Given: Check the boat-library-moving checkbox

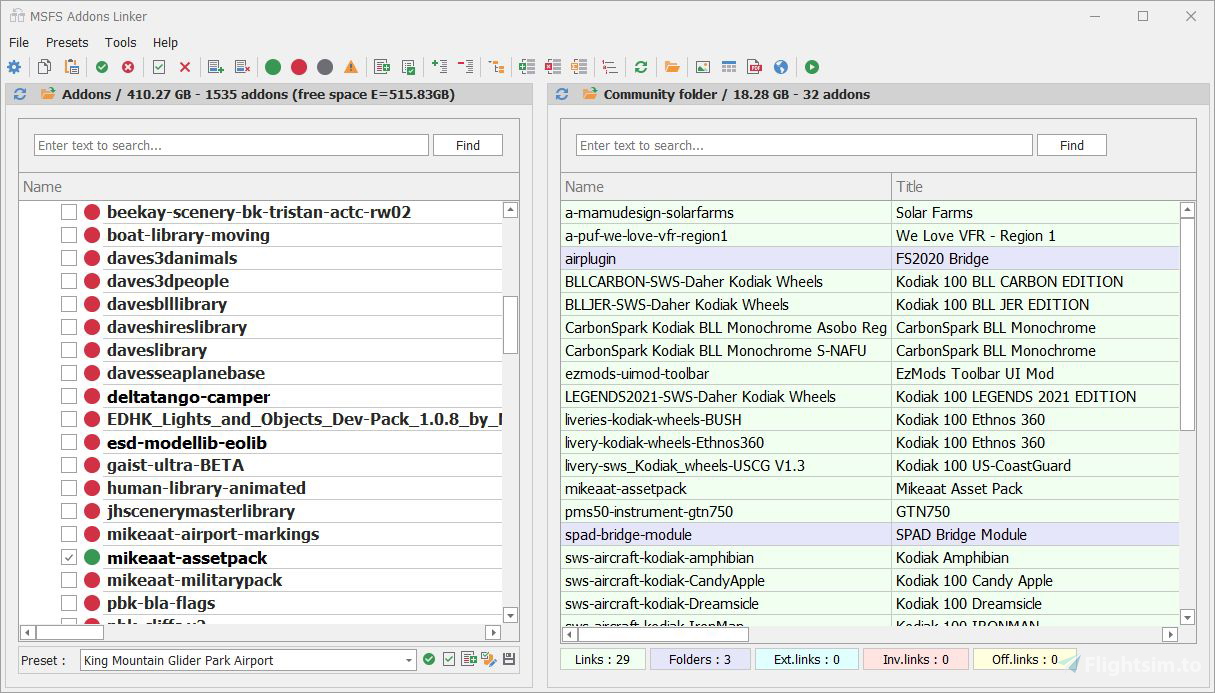Looking at the screenshot, I should coord(69,235).
